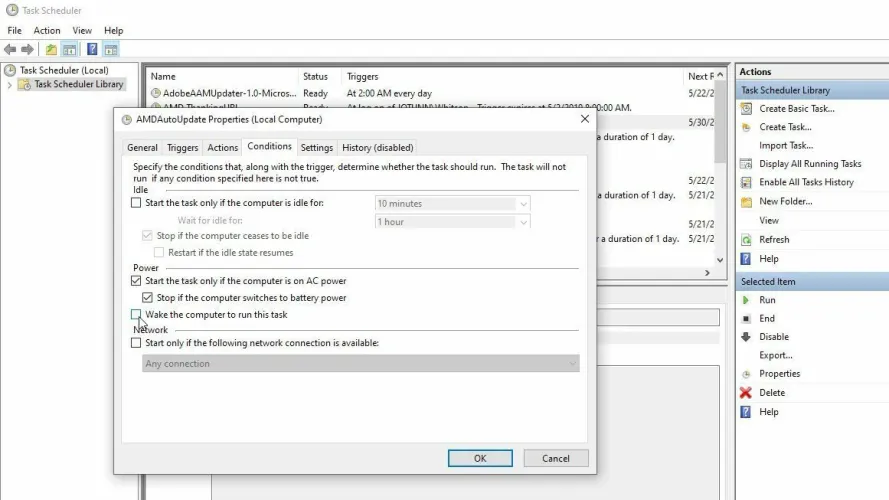The width and height of the screenshot is (889, 500).
Task: Open the '10 minutes' idle duration dropdown
Action: (452, 204)
